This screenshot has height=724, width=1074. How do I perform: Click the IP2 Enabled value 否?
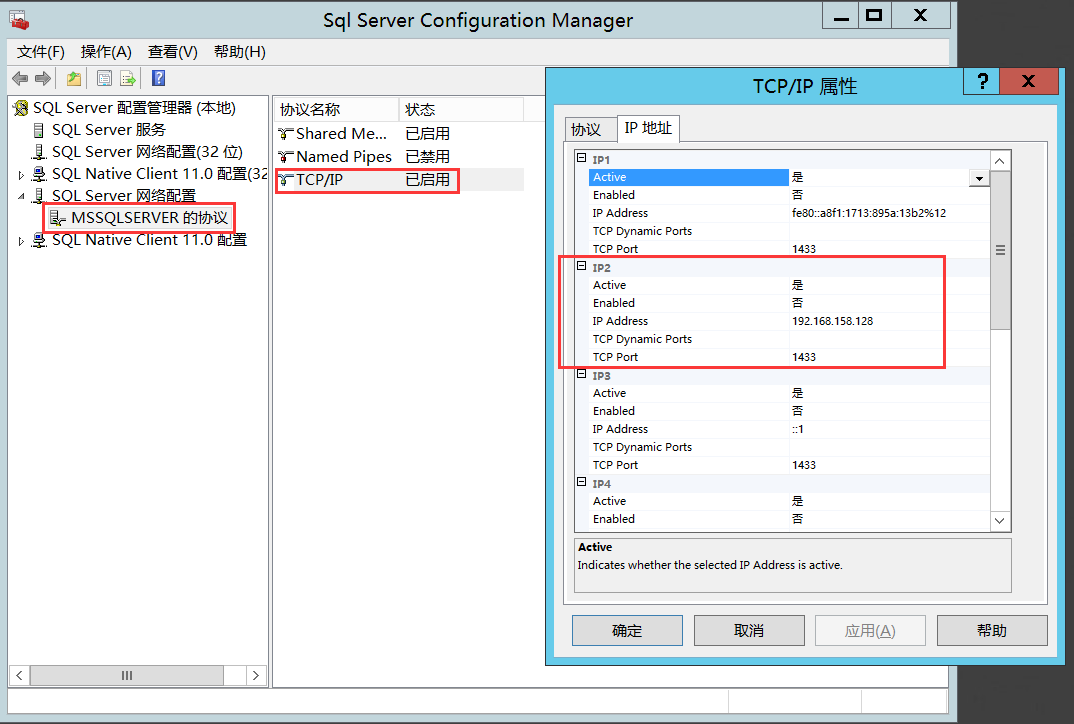[x=797, y=303]
